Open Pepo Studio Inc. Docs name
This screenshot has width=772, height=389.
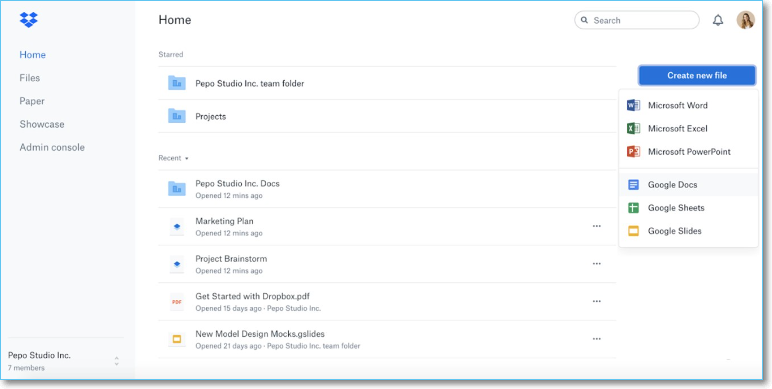point(237,183)
